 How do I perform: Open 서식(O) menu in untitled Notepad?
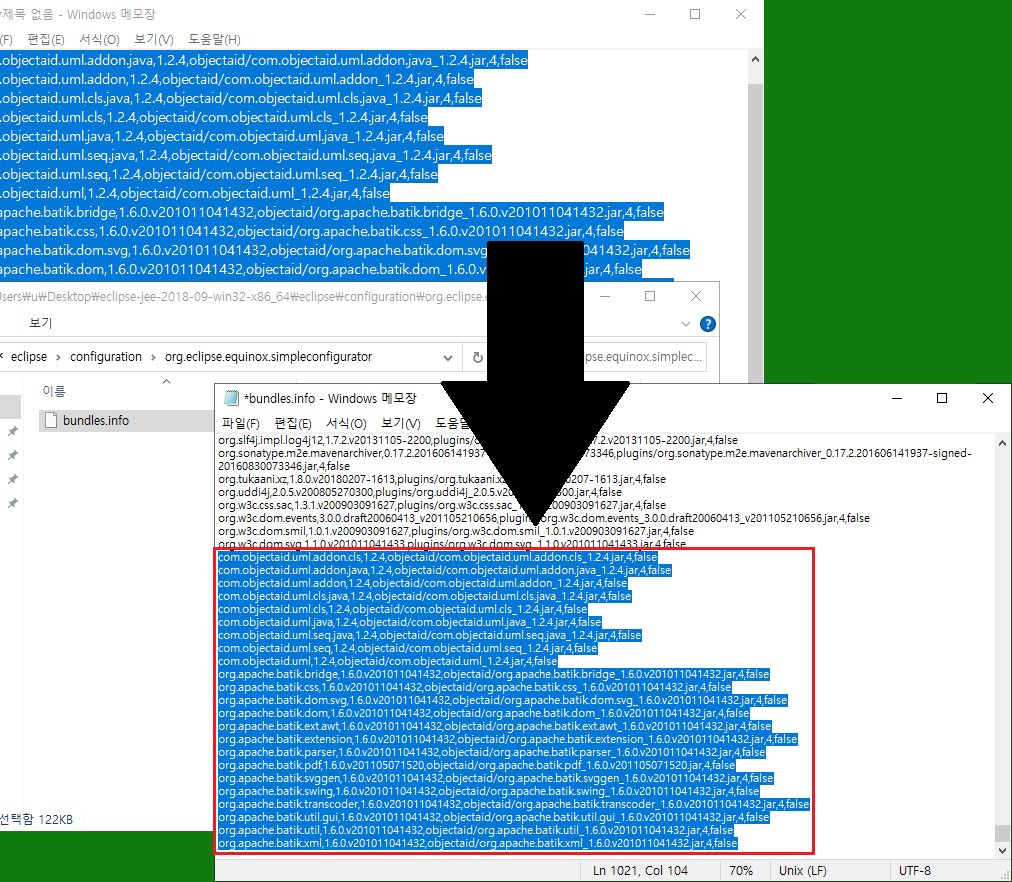coord(99,39)
